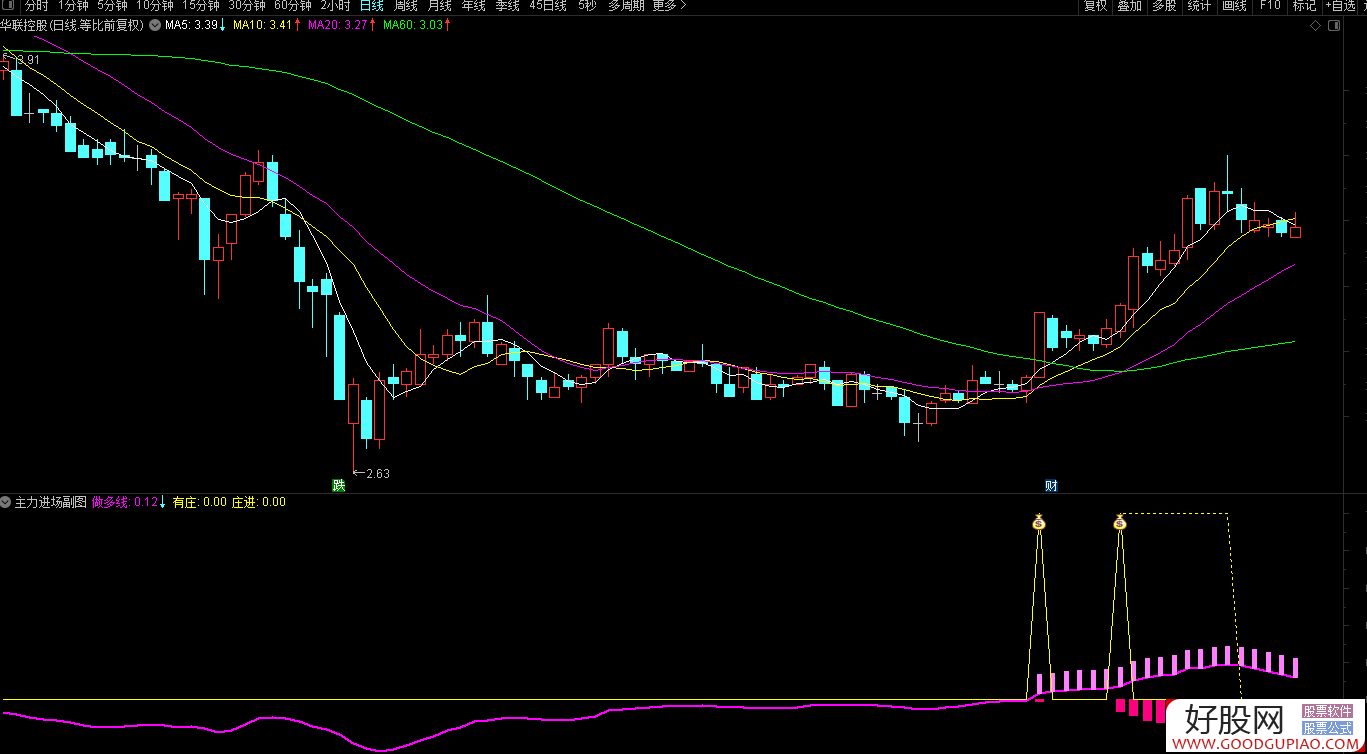Screen dimensions: 1367x754
Task: Activate the 画线 drawing tools button
Action: pos(1234,6)
